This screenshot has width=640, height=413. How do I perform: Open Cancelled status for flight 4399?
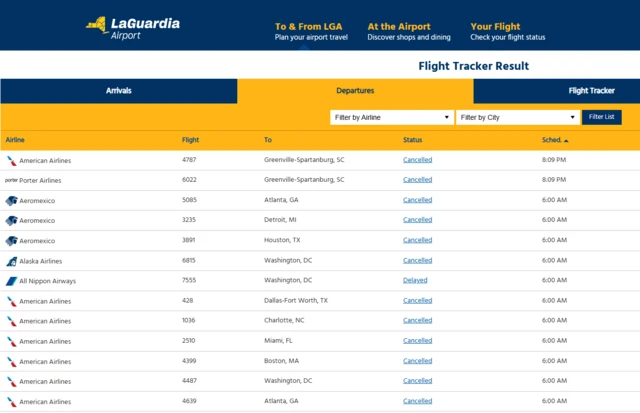pyautogui.click(x=417, y=361)
